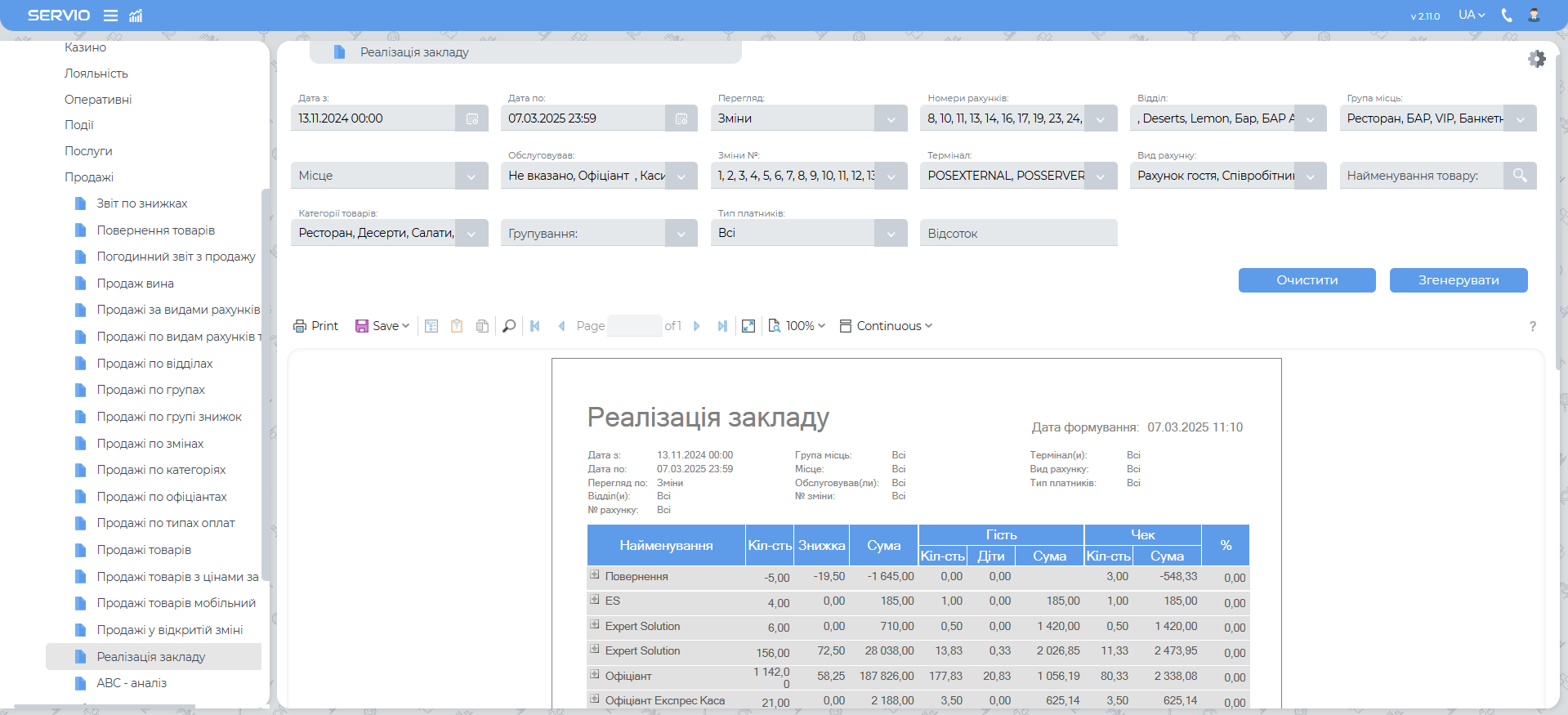The image size is (1568, 715).
Task: Expand the 'ES' row in report table
Action: pos(595,600)
